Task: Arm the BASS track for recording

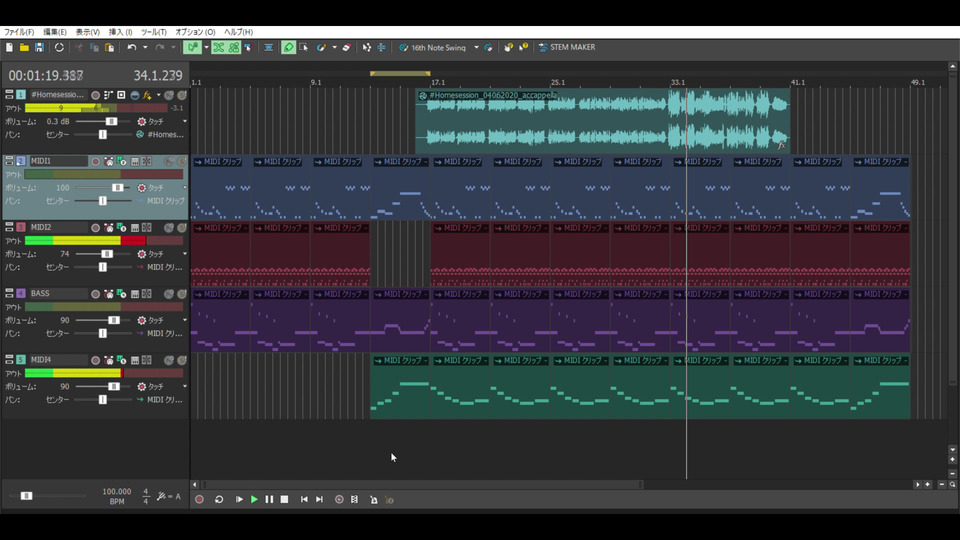Action: (96, 293)
